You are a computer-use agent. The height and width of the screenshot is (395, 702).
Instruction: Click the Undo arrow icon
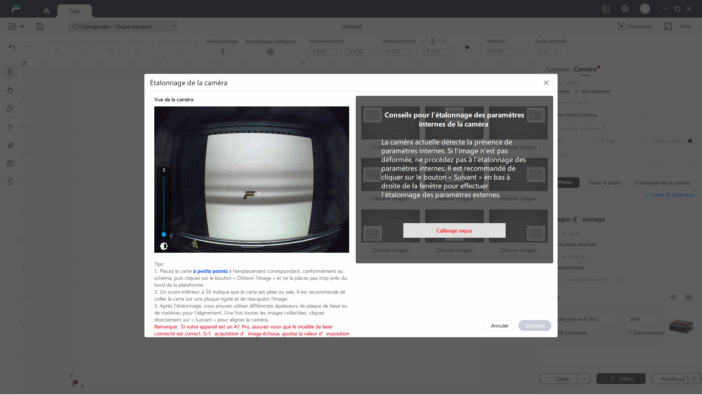pos(12,47)
